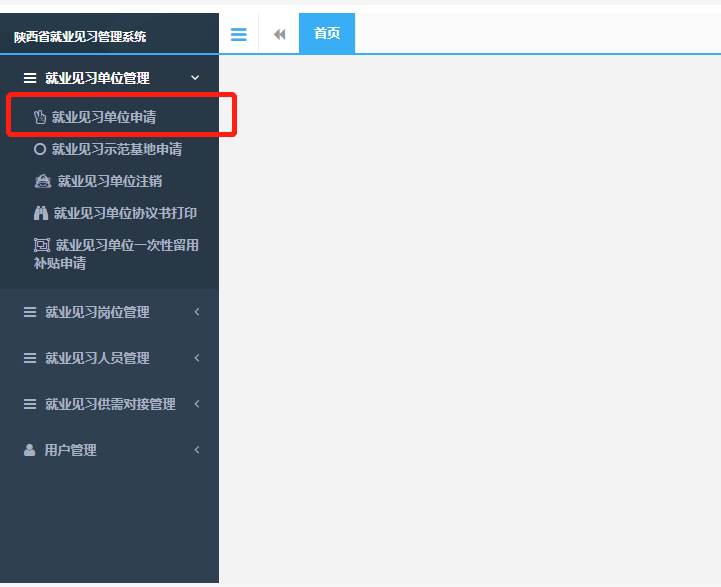This screenshot has height=587, width=721.
Task: Switch to the 首页 tab
Action: pyautogui.click(x=327, y=33)
